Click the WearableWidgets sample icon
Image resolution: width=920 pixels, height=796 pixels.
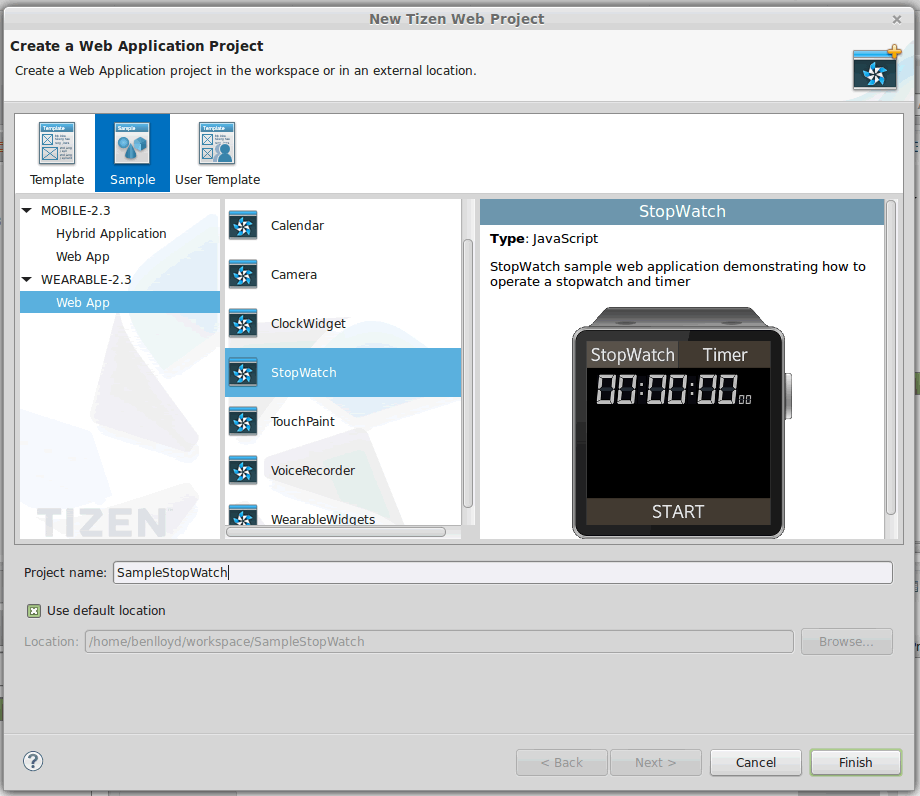[243, 515]
